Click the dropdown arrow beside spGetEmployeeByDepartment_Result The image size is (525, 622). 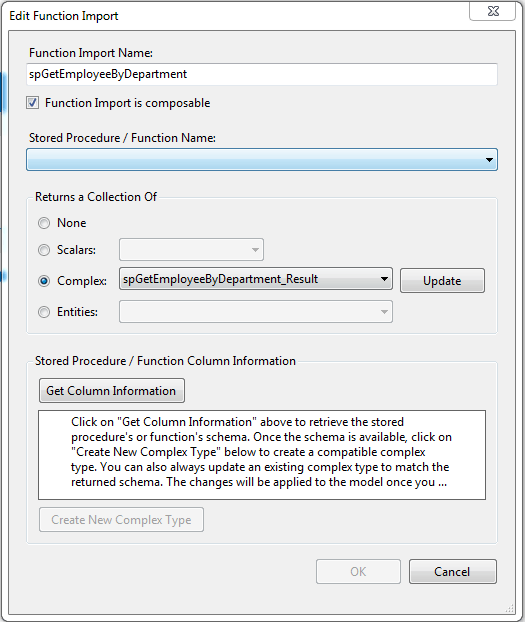384,278
